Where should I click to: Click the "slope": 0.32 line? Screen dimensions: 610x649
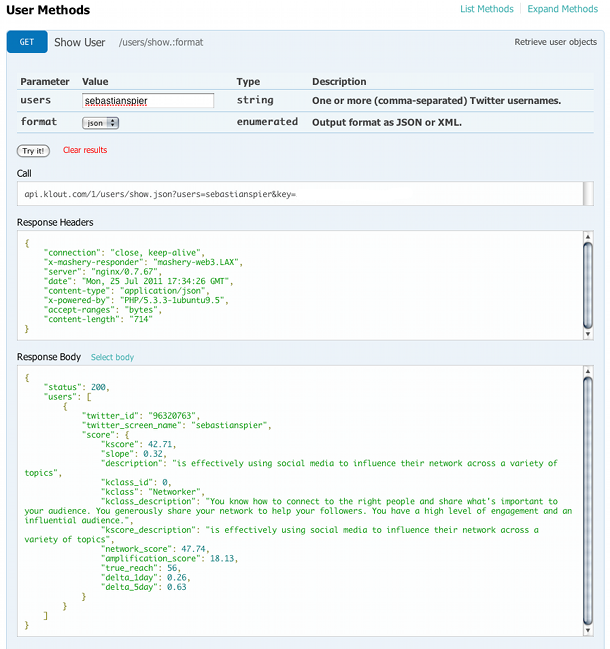pyautogui.click(x=133, y=454)
